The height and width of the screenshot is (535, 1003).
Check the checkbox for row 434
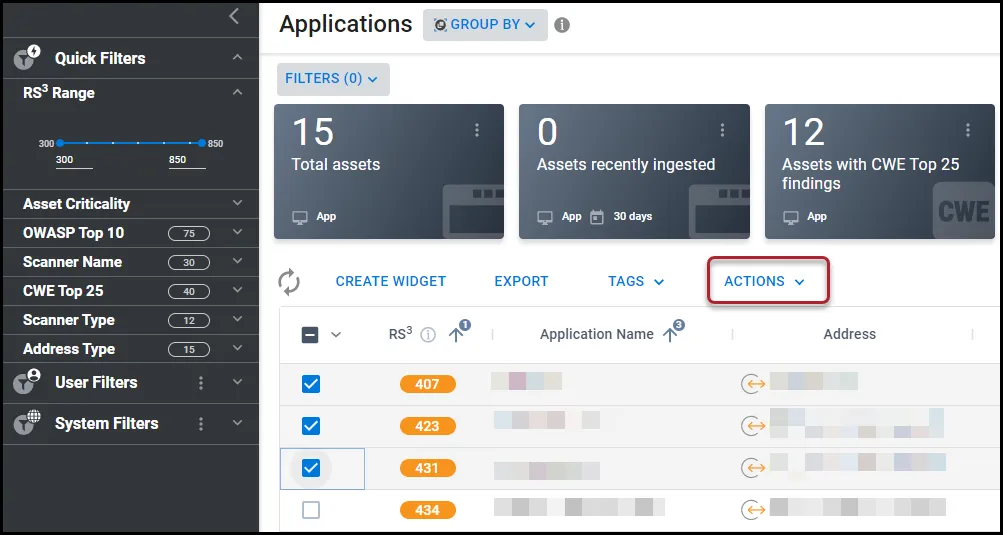(311, 510)
